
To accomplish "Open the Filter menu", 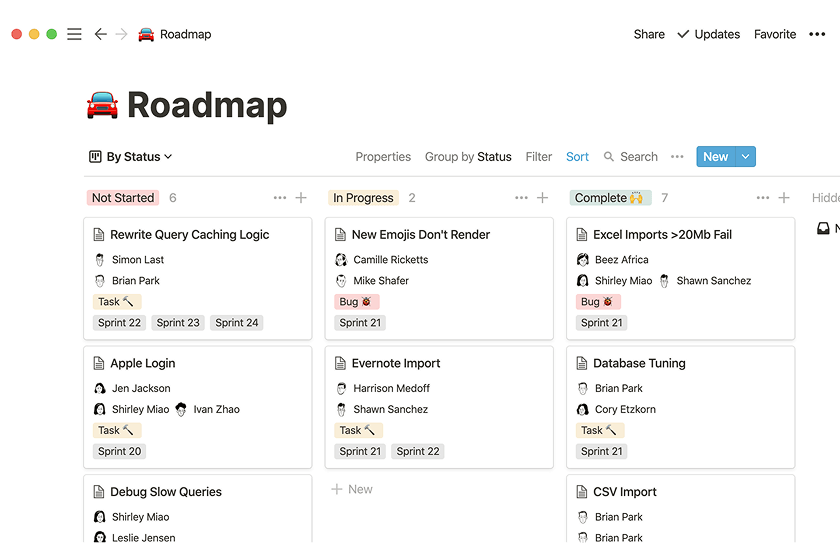I will pos(539,157).
